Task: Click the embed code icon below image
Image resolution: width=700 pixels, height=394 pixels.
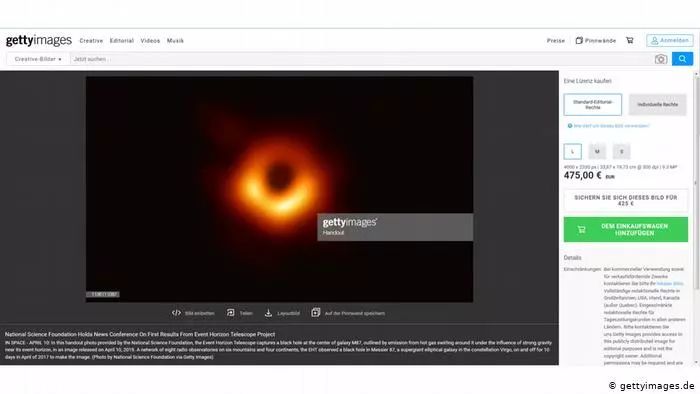Action: coord(176,313)
